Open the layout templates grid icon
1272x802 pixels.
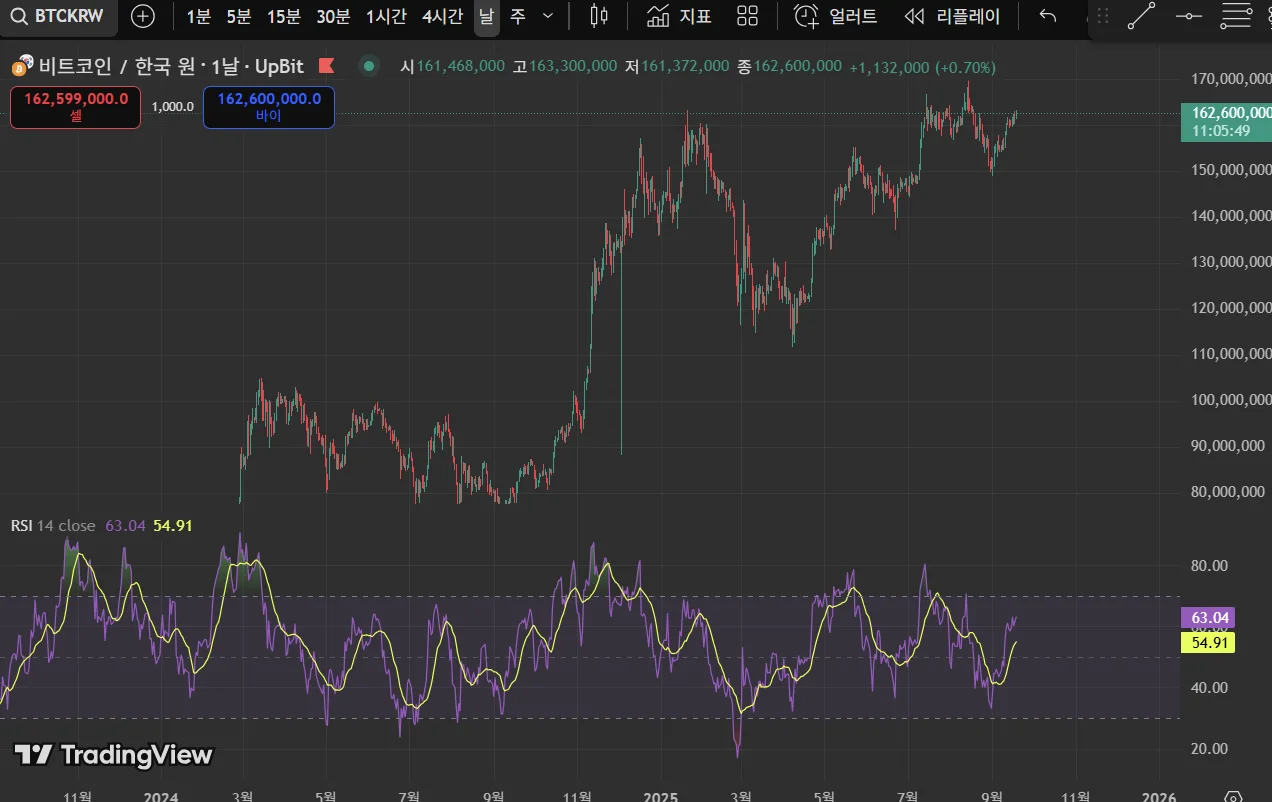[x=747, y=16]
